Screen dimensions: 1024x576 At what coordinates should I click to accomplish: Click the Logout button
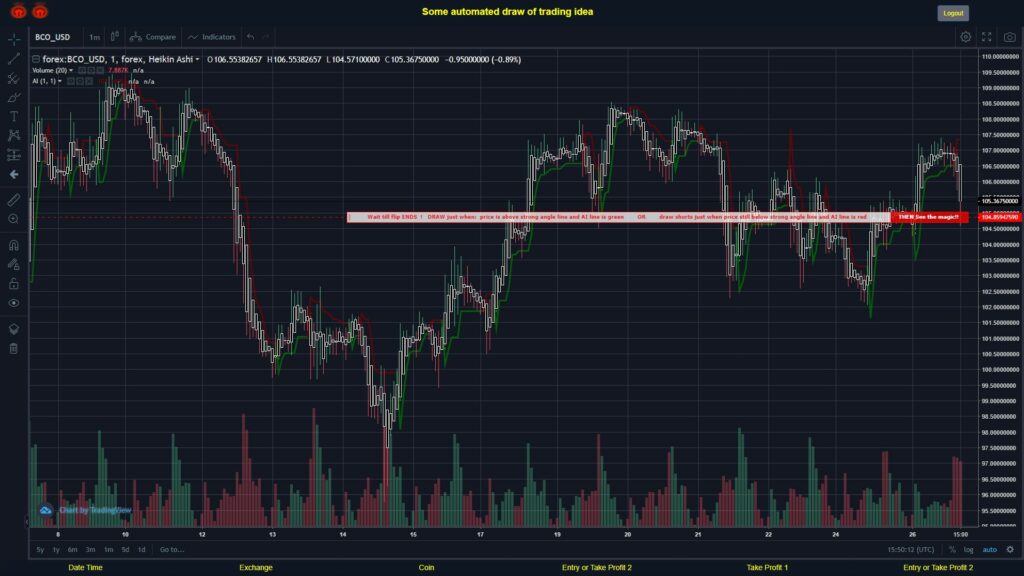click(x=953, y=13)
